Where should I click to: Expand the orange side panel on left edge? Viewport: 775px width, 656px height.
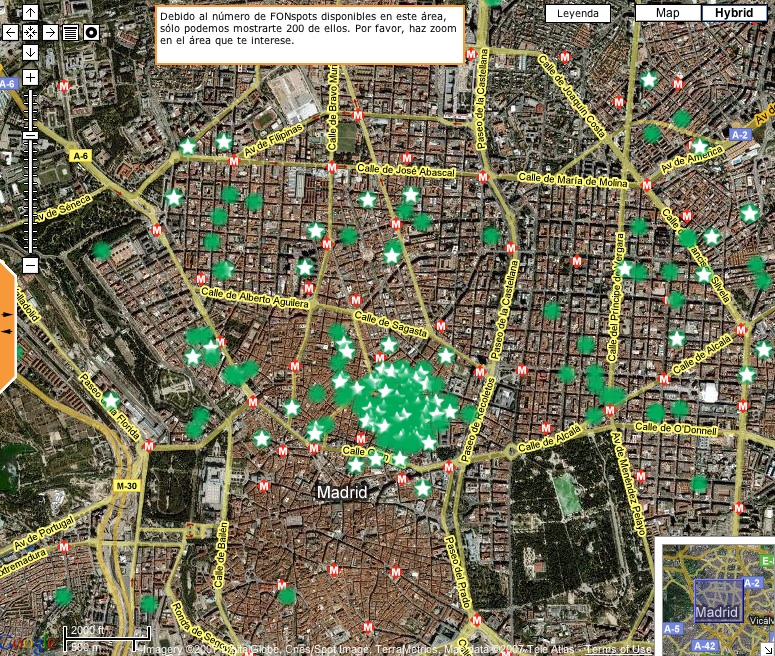(x=8, y=325)
